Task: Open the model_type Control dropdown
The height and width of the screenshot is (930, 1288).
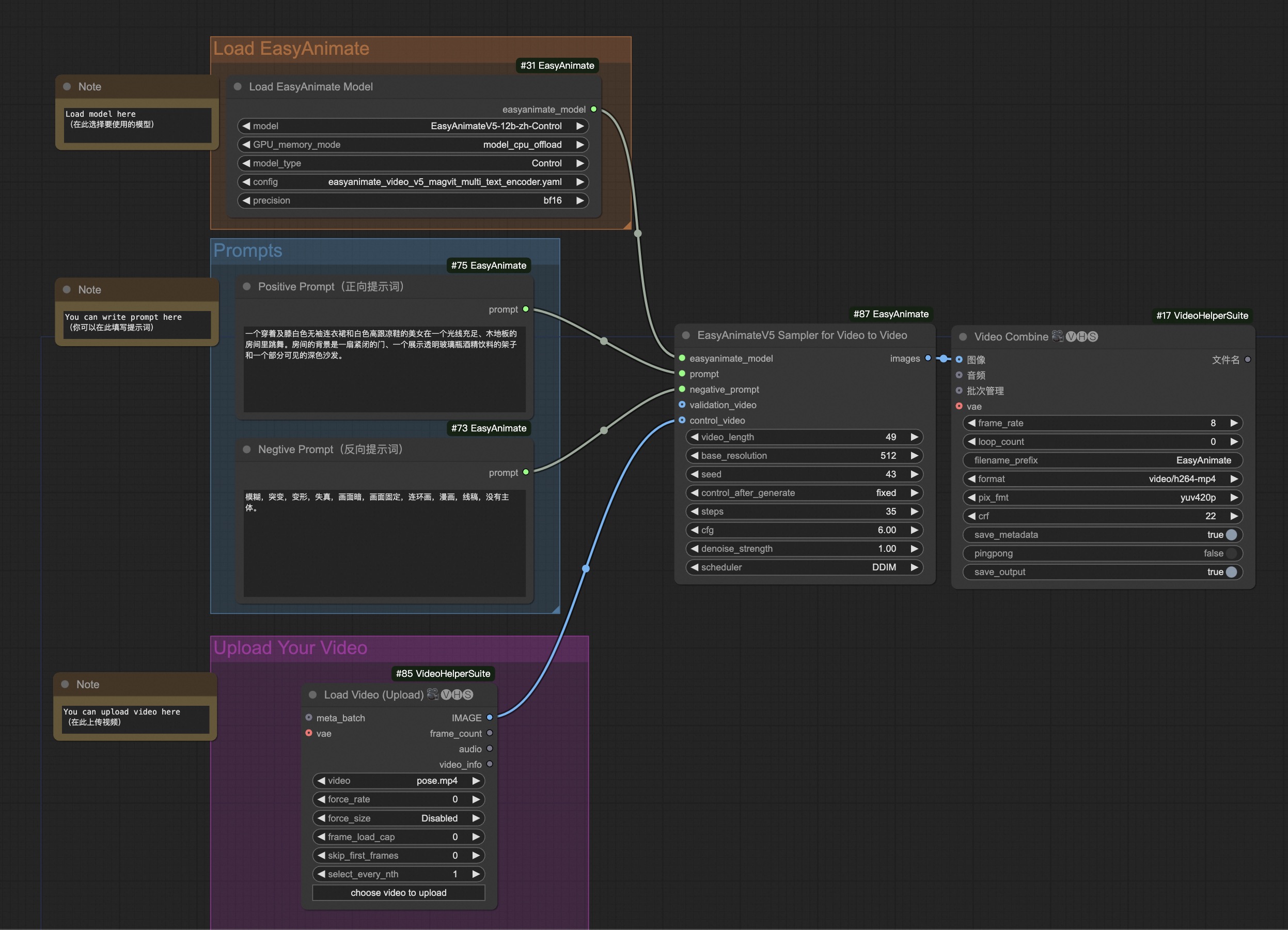Action: click(x=413, y=163)
